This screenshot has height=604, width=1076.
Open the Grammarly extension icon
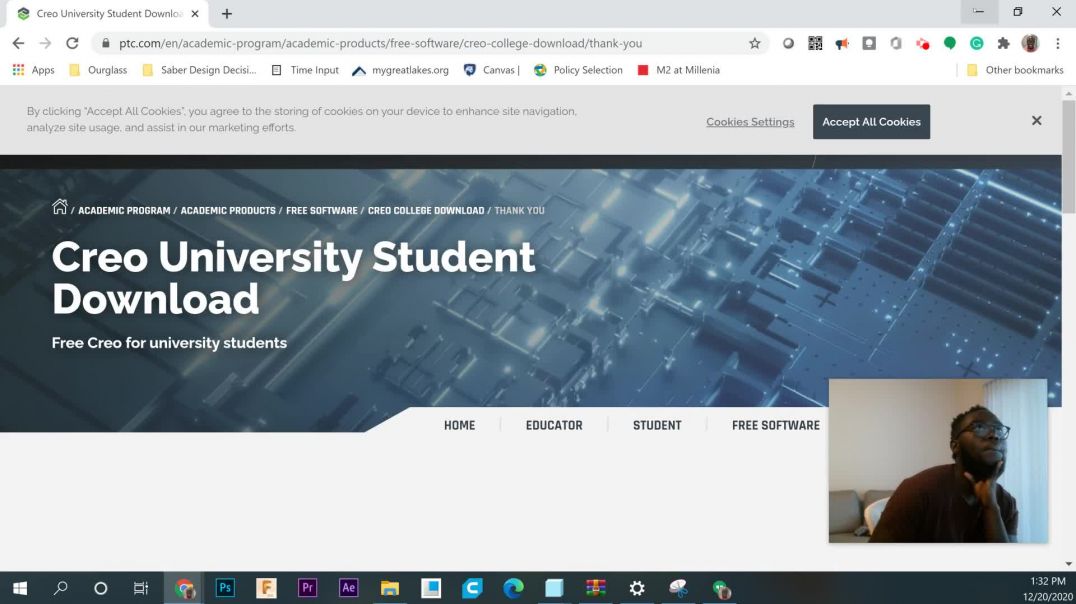(x=976, y=43)
